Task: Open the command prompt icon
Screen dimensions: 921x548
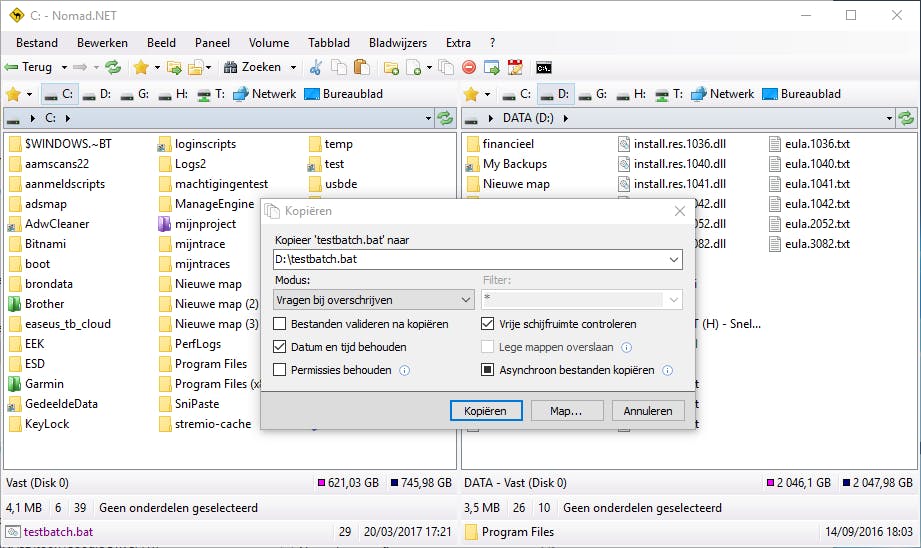Action: (544, 68)
